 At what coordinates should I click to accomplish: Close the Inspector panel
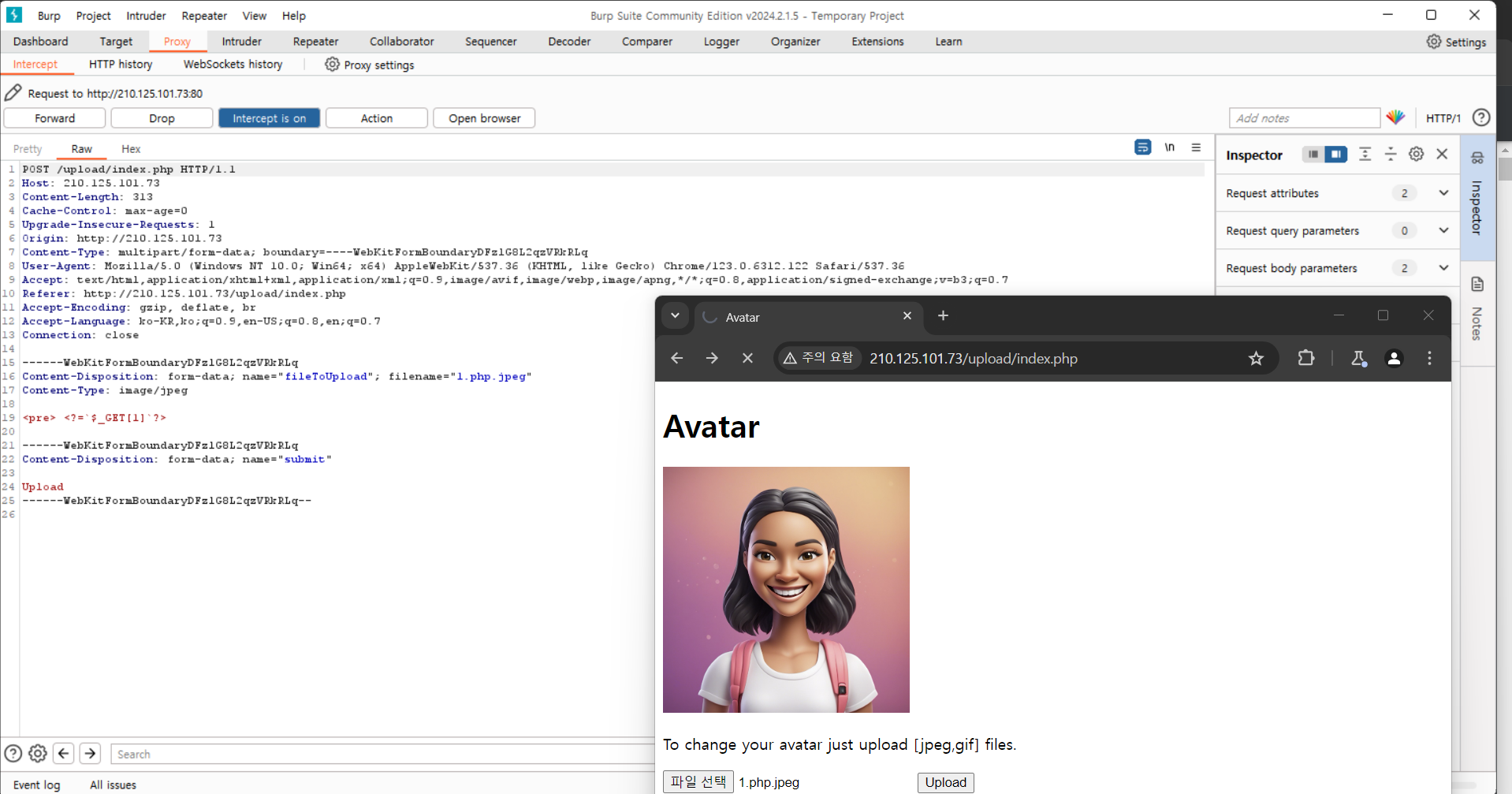click(x=1442, y=155)
